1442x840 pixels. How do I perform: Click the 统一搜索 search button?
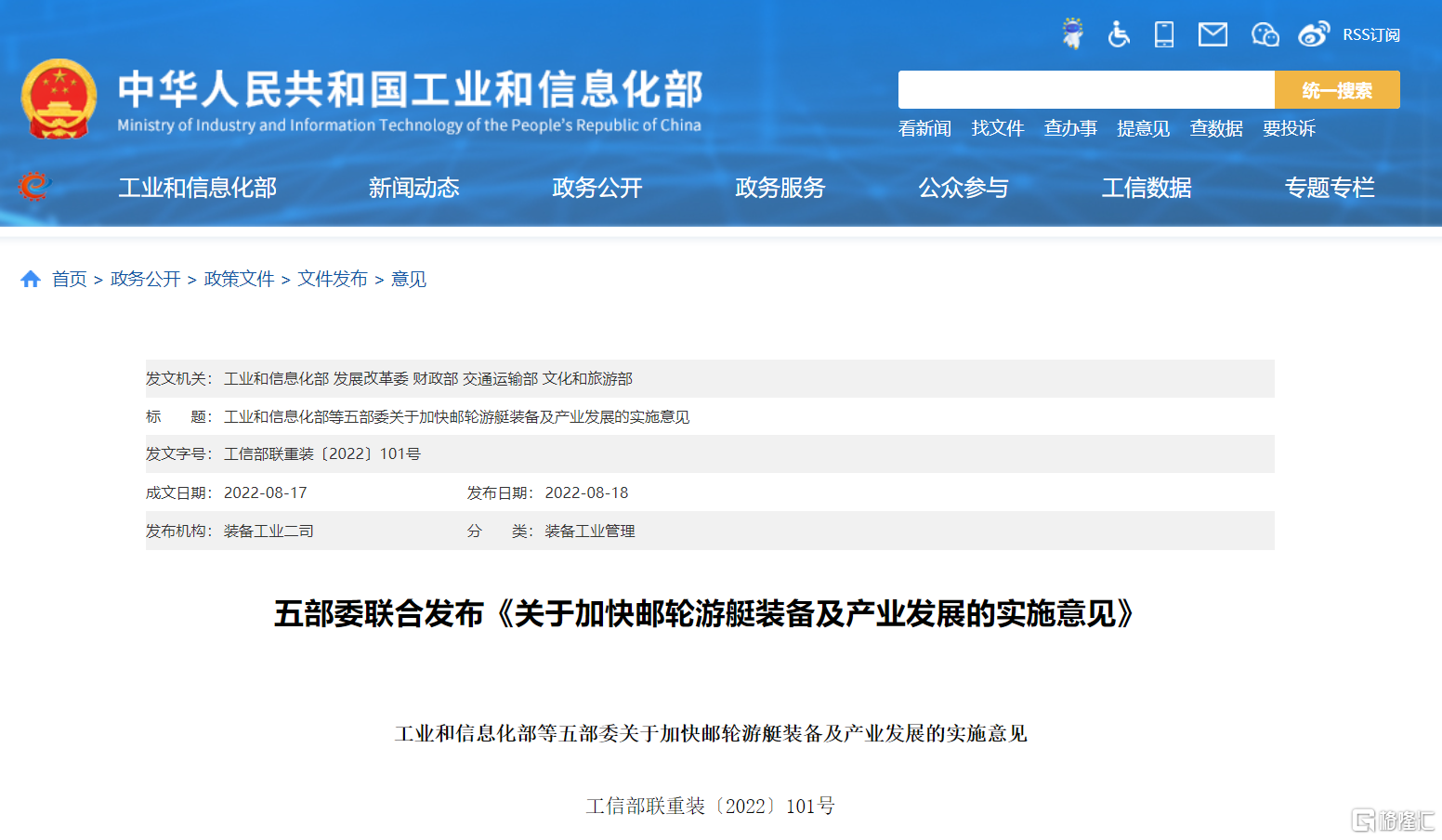(x=1337, y=90)
